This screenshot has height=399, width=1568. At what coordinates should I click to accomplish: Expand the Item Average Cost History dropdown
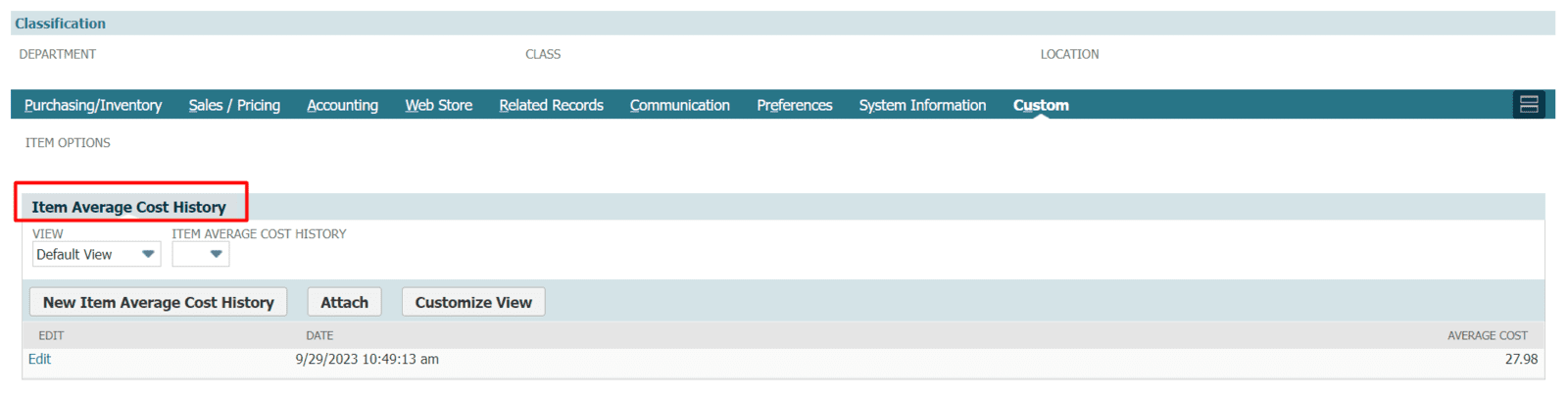216,254
